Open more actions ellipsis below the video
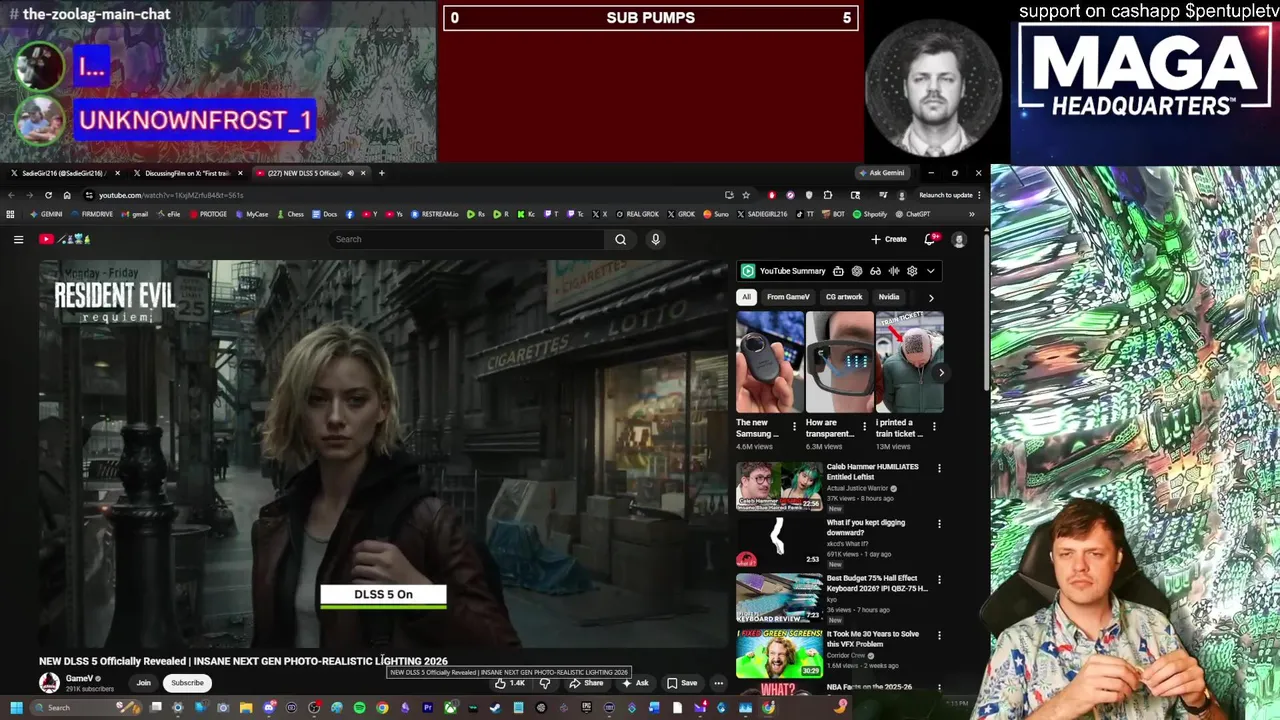The width and height of the screenshot is (1280, 720). [718, 683]
